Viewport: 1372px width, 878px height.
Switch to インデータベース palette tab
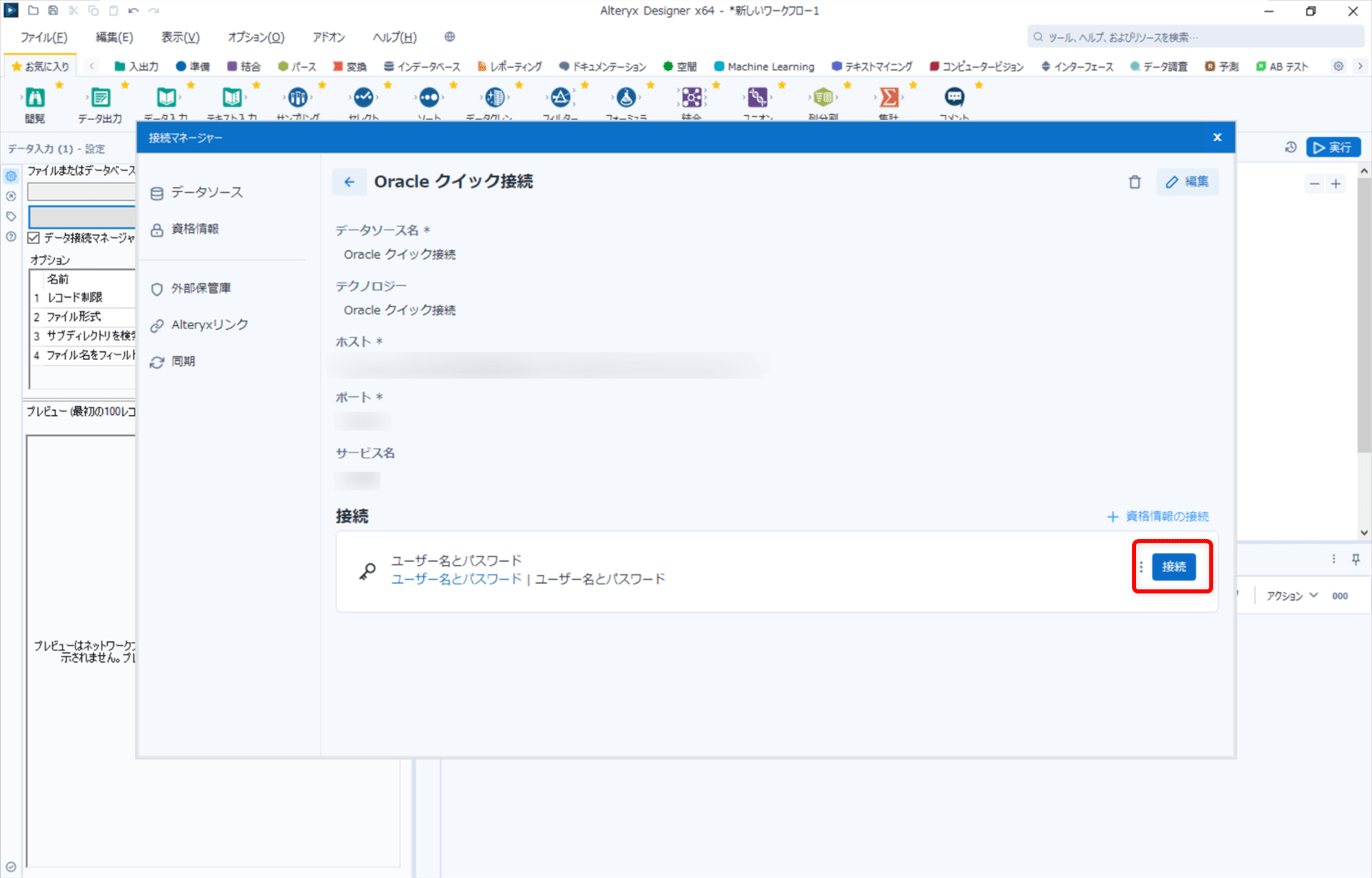[422, 67]
